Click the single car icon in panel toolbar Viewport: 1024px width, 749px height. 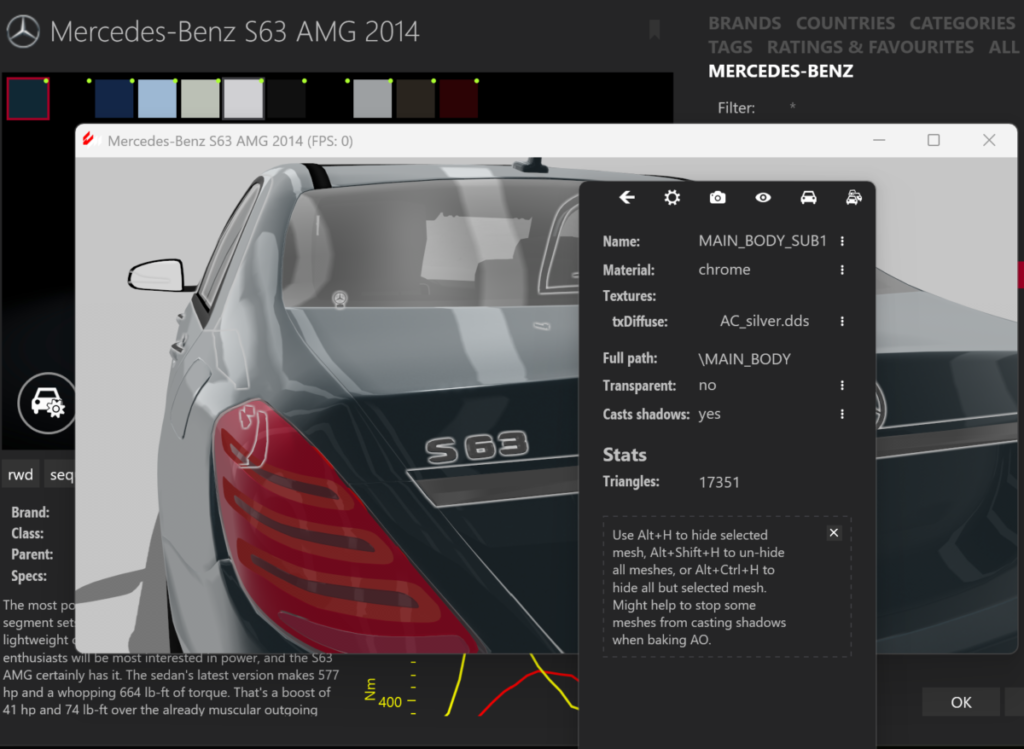808,197
